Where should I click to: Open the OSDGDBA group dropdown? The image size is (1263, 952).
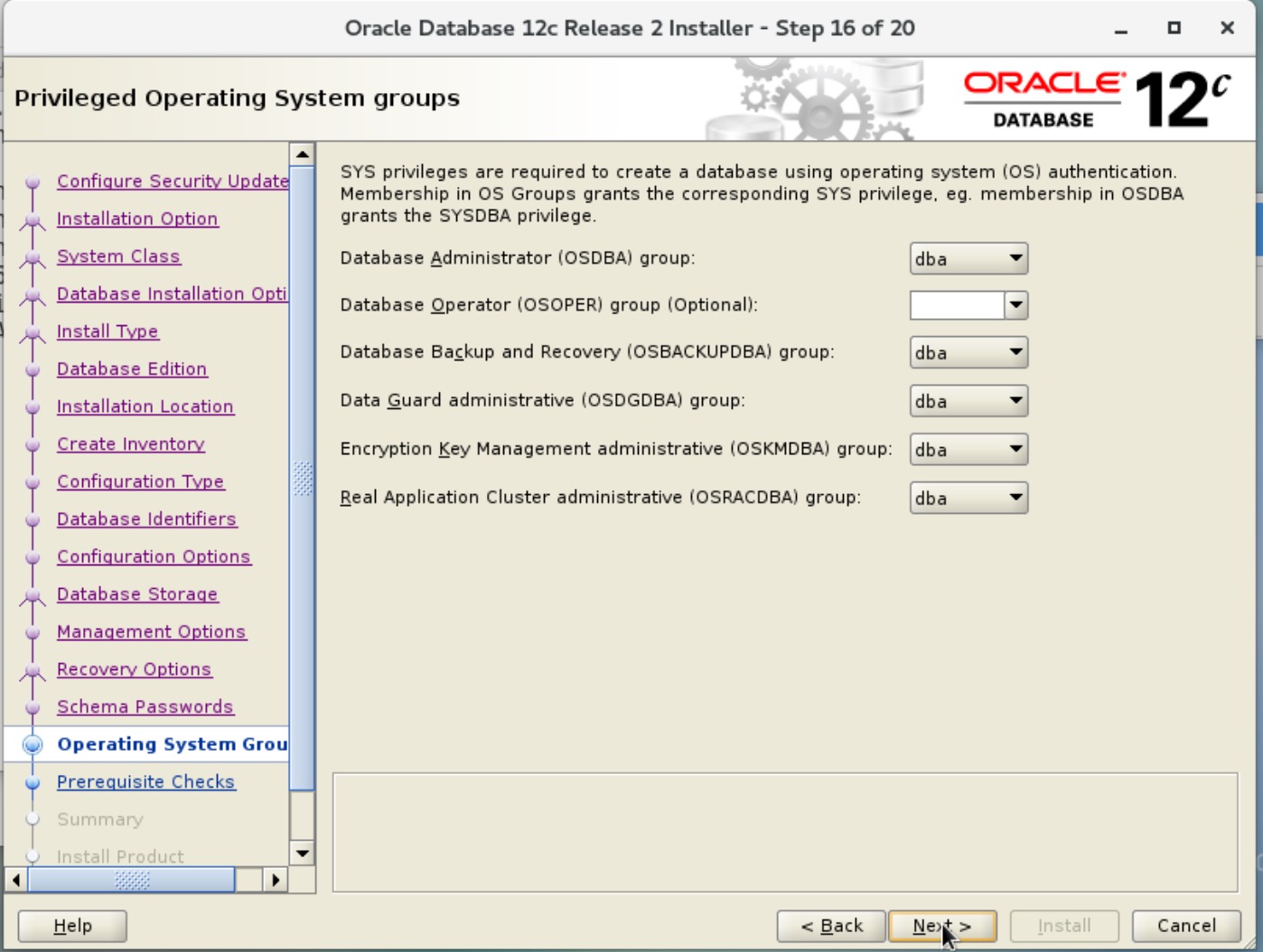(968, 401)
